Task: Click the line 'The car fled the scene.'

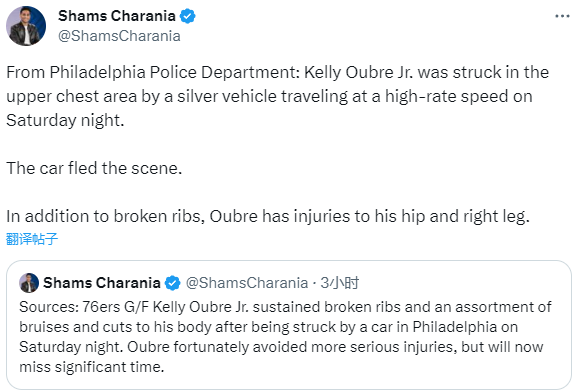Action: 94,168
